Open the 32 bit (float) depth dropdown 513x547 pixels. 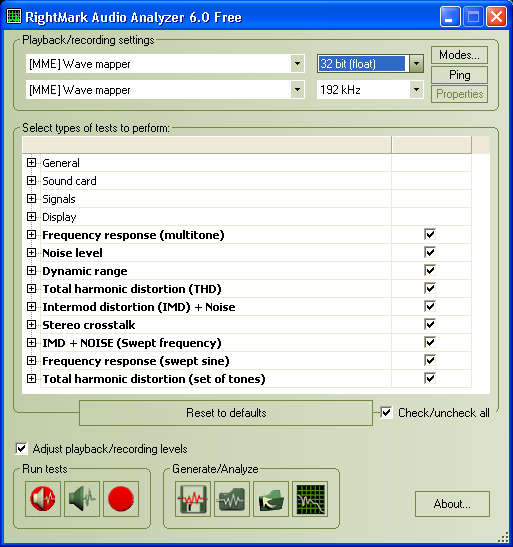[416, 63]
